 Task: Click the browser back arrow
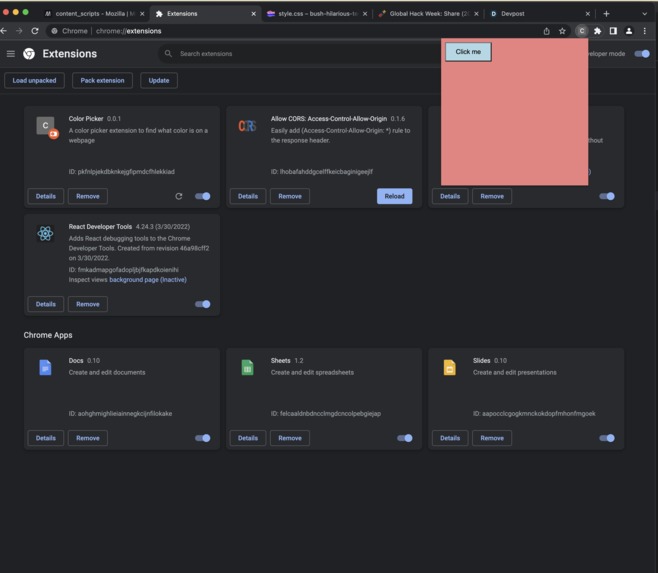pos(4,31)
